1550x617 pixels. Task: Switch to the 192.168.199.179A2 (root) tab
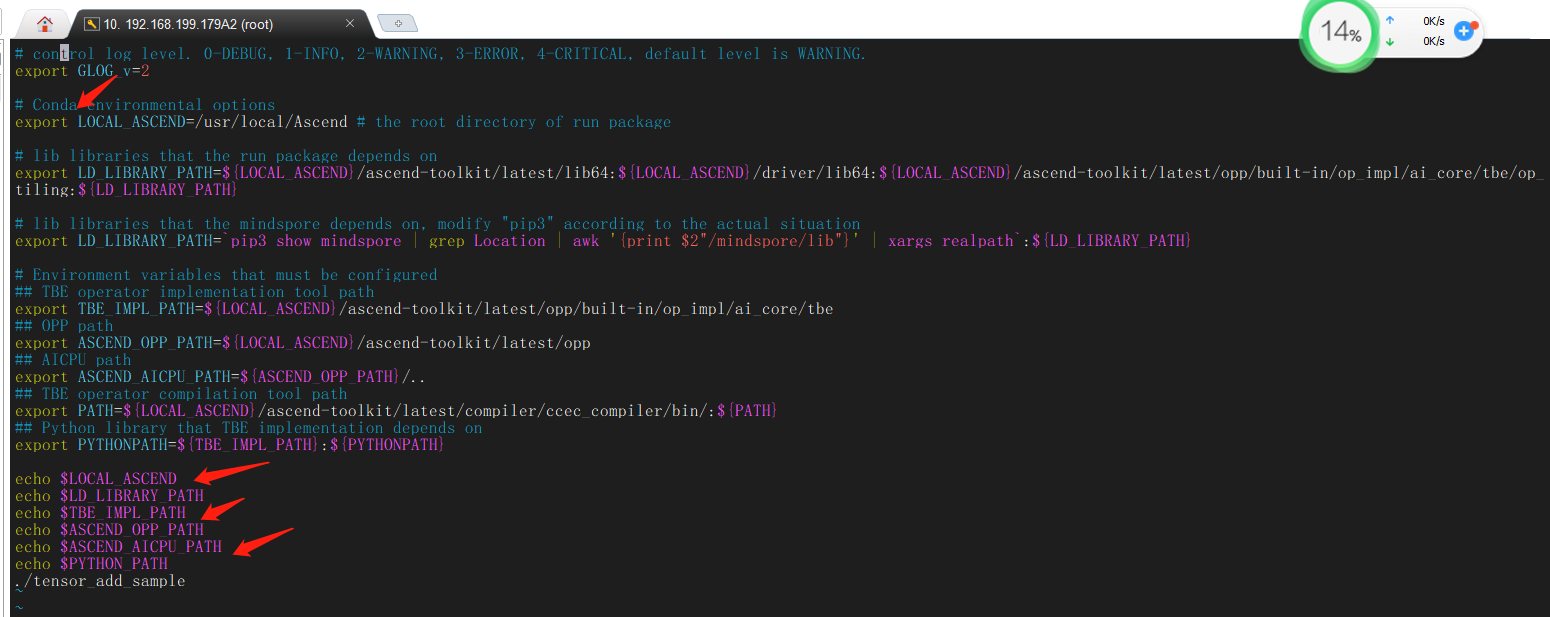(x=188, y=24)
